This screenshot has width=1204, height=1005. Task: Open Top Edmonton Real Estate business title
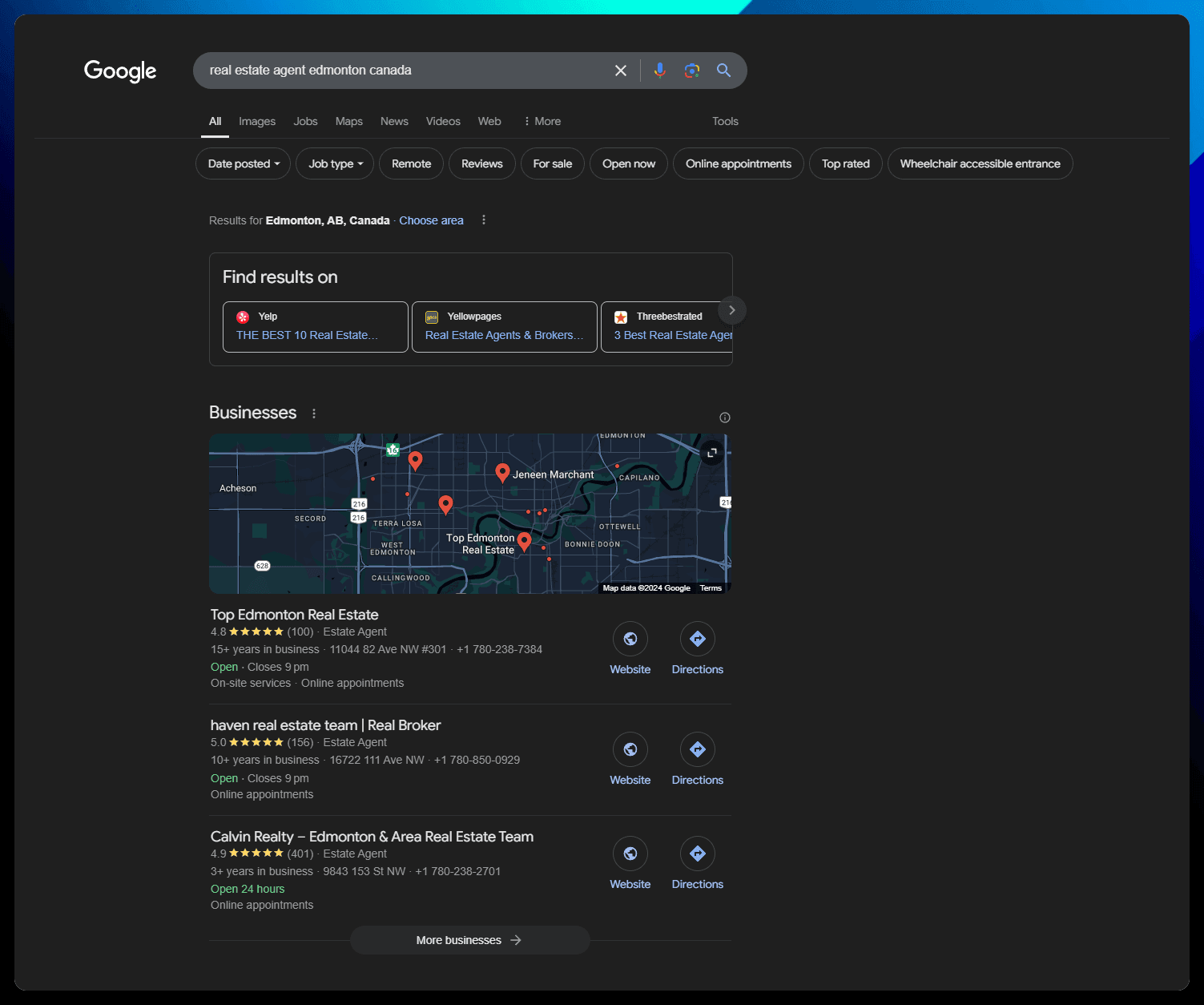295,615
